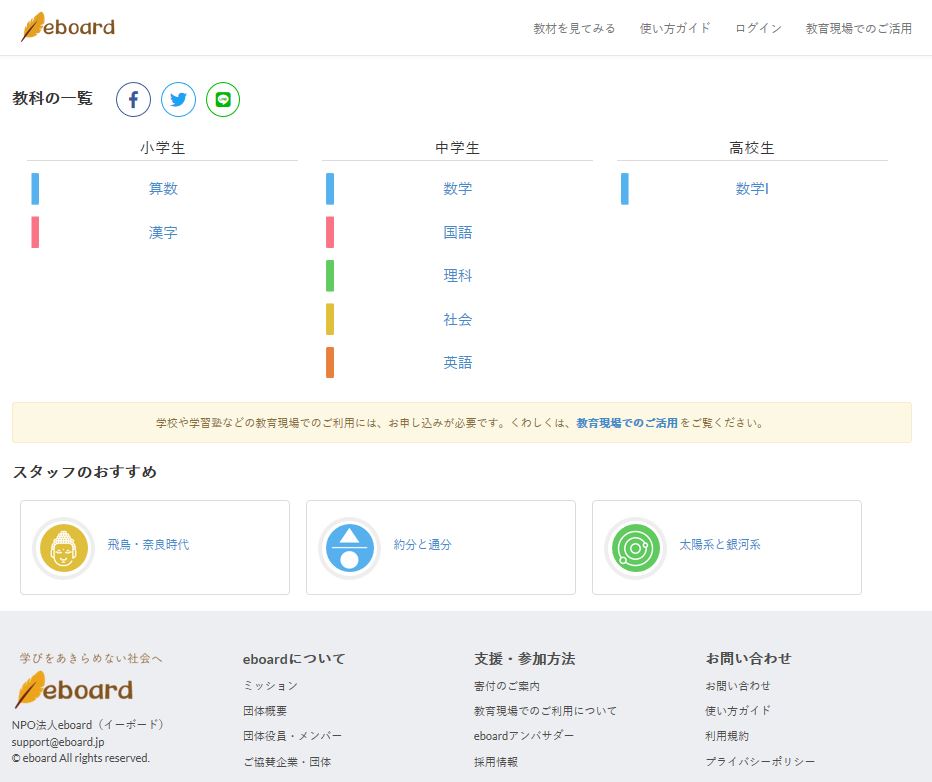The height and width of the screenshot is (782, 932).
Task: Click the Buddha icon for 飛鳥・奈良時代
Action: coord(63,548)
